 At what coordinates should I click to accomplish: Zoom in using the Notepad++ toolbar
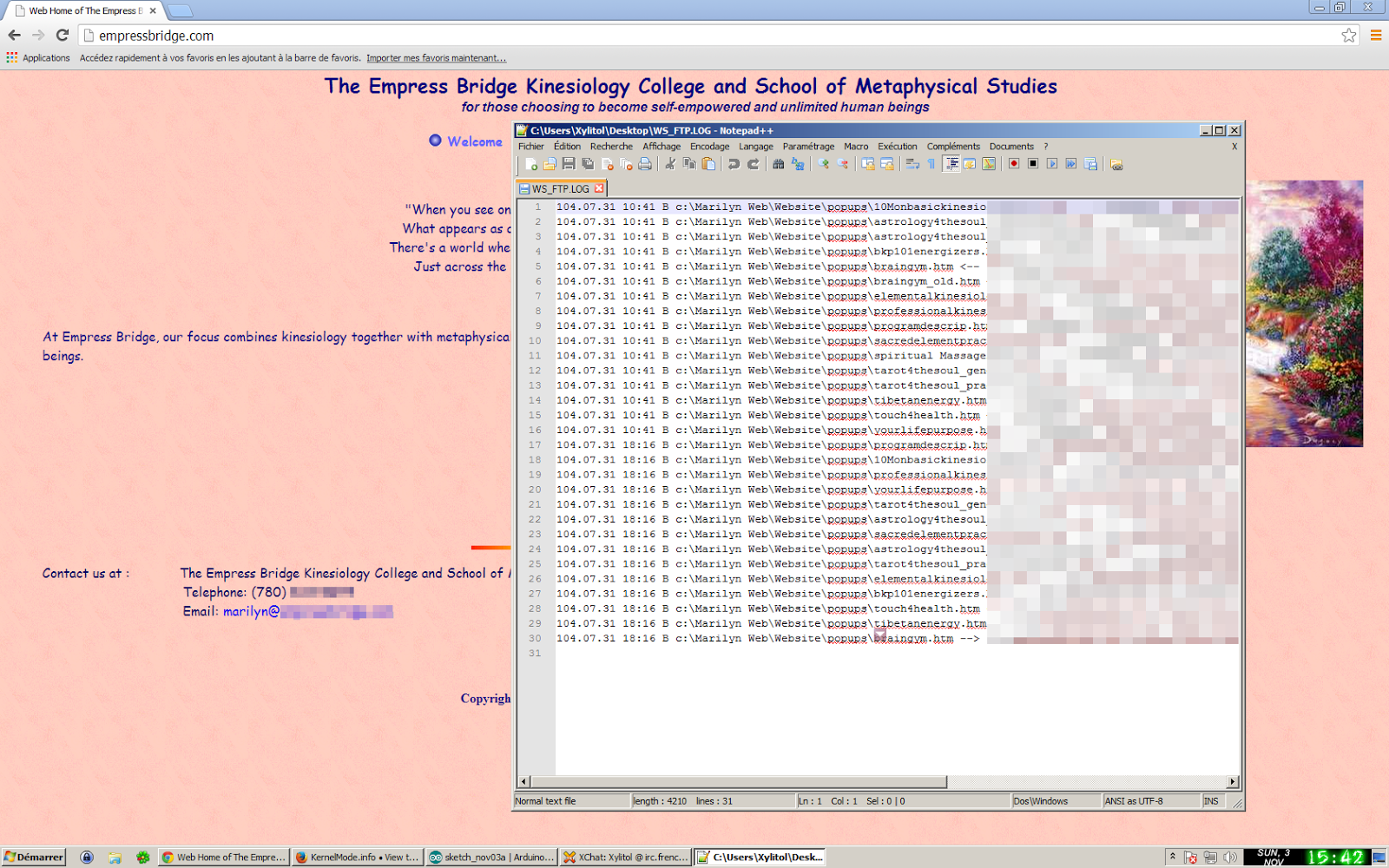coord(822,164)
